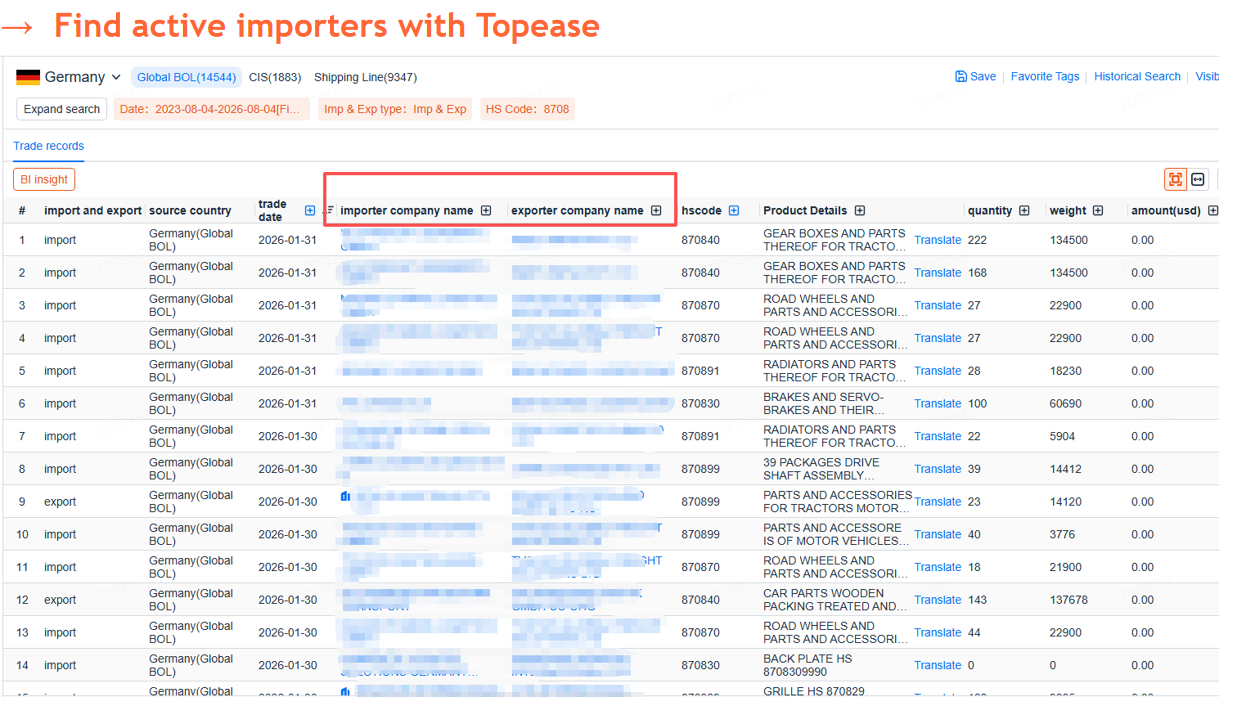Viewport: 1237px width, 702px height.
Task: Expand the amount(usd) column plus icon
Action: (x=1213, y=210)
